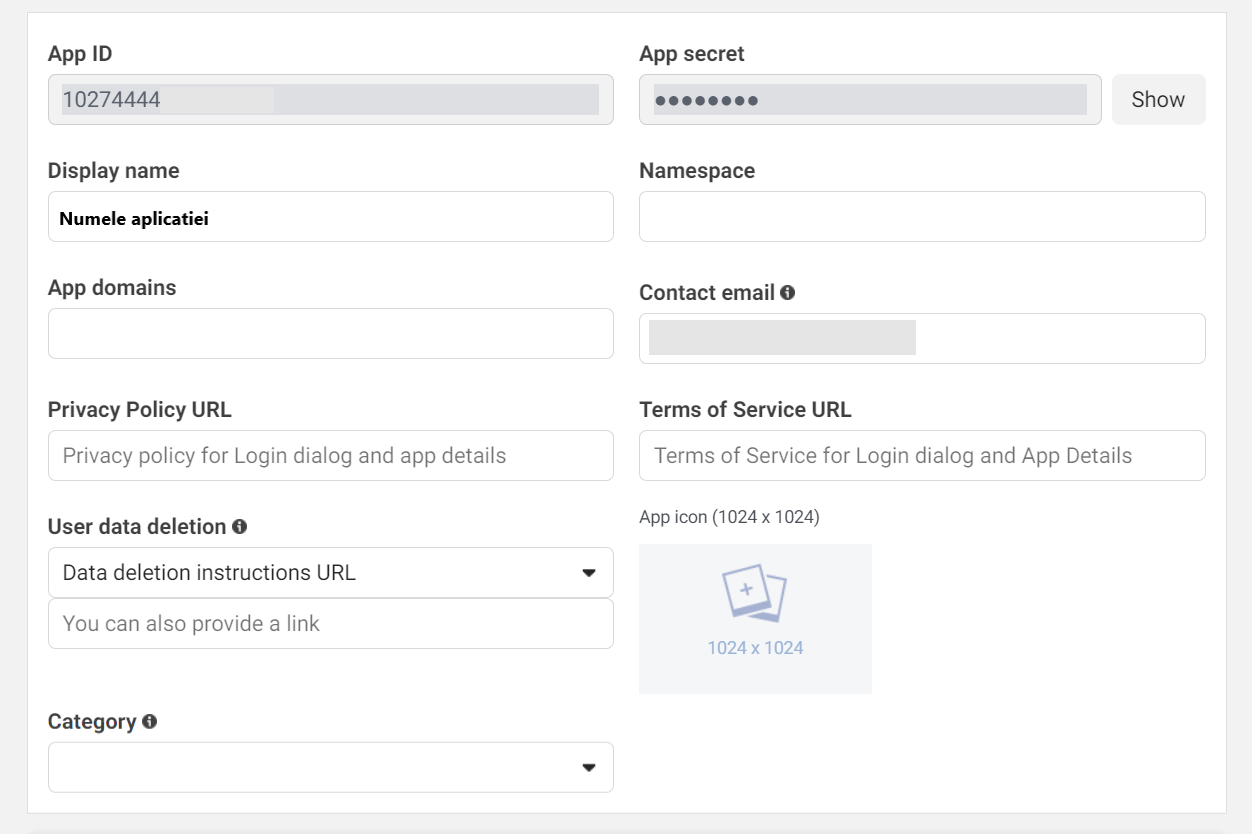Focus the Display name text box
1252x834 pixels.
330,217
